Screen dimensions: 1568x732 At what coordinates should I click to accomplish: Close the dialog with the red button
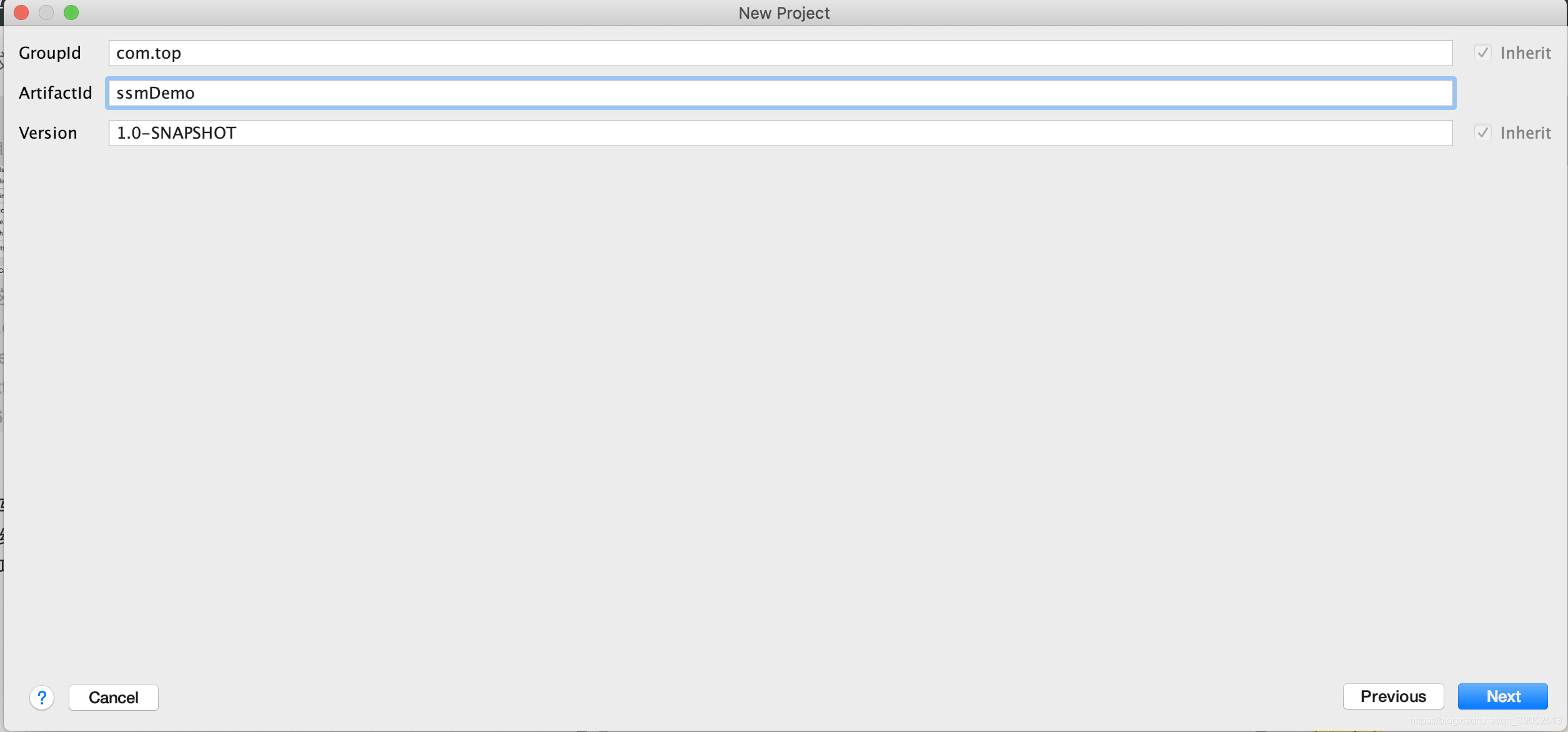point(21,12)
